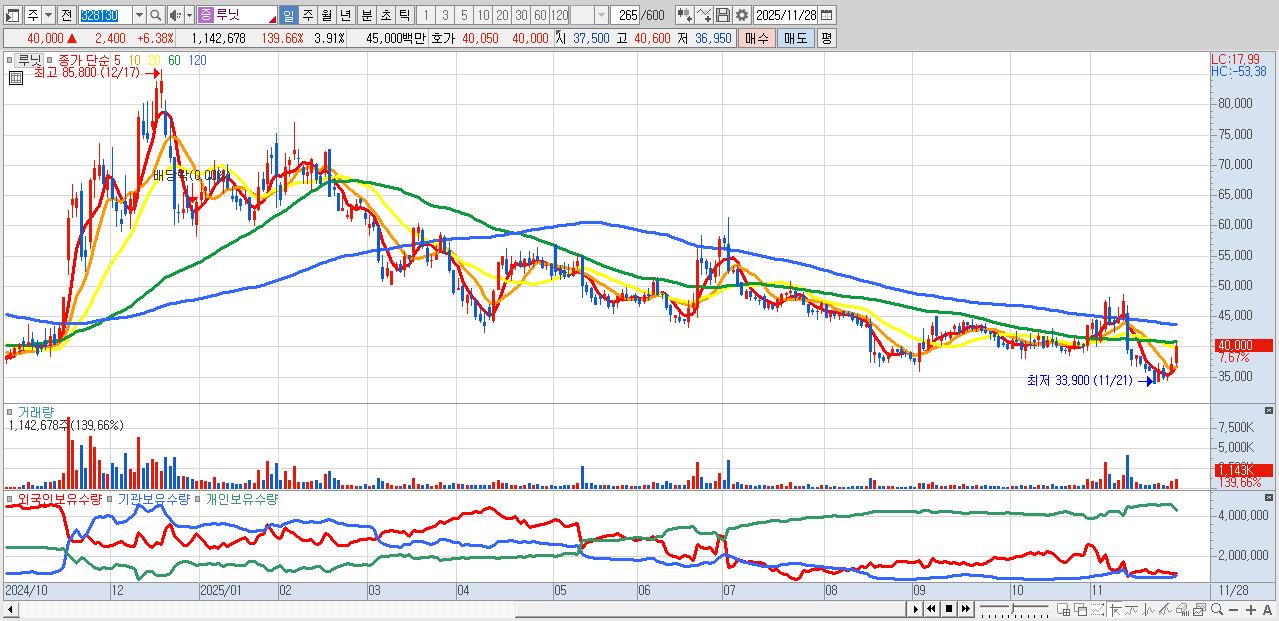
Task: Click the speed slider in bottom playback bar
Action: point(1014,609)
